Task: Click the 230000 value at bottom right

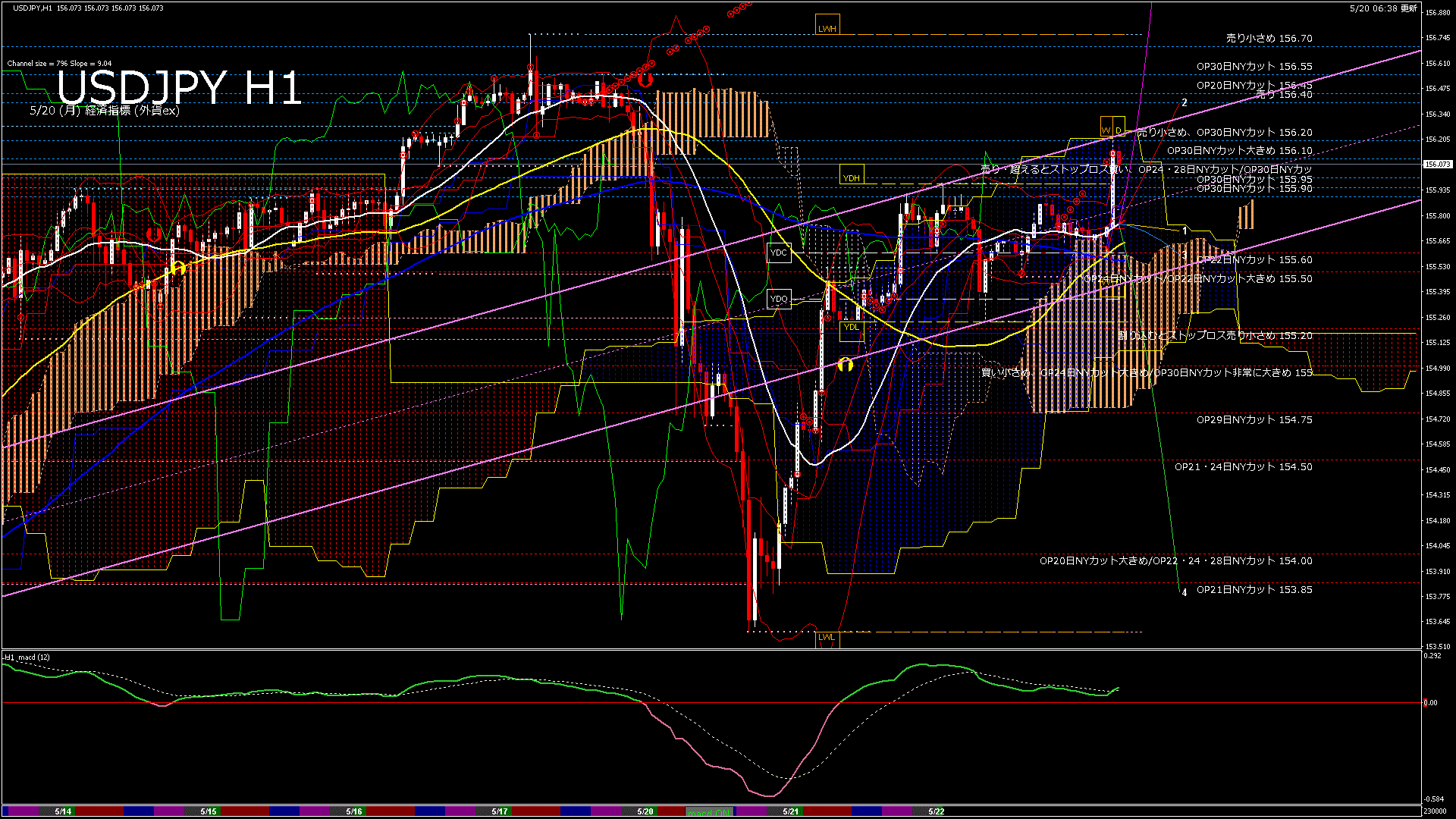Action: (x=1436, y=811)
